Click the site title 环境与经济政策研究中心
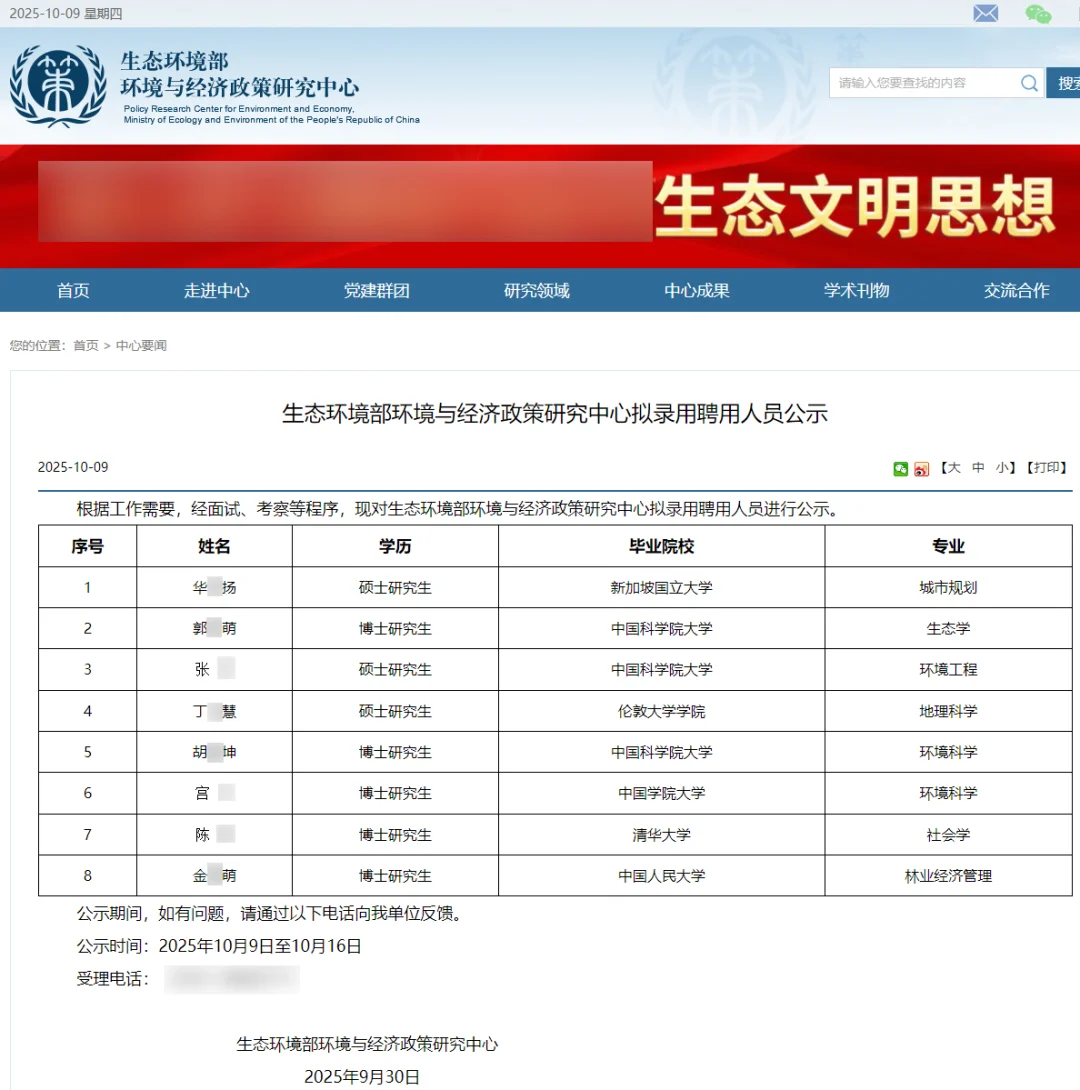The height and width of the screenshot is (1090, 1080). (x=240, y=88)
